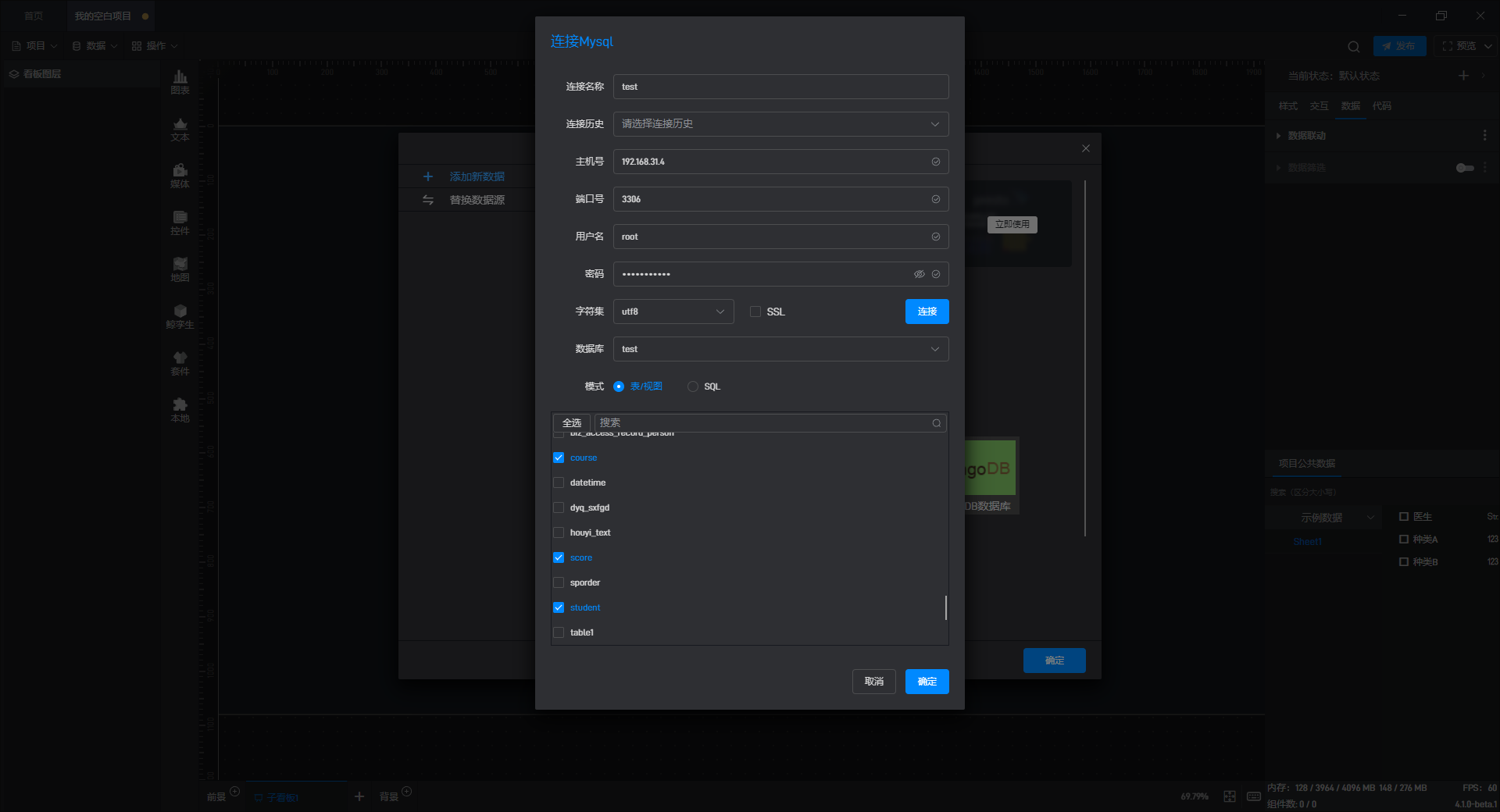Click the fit-to-screen icon beside zoom percentage
This screenshot has width=1500, height=812.
click(1230, 796)
